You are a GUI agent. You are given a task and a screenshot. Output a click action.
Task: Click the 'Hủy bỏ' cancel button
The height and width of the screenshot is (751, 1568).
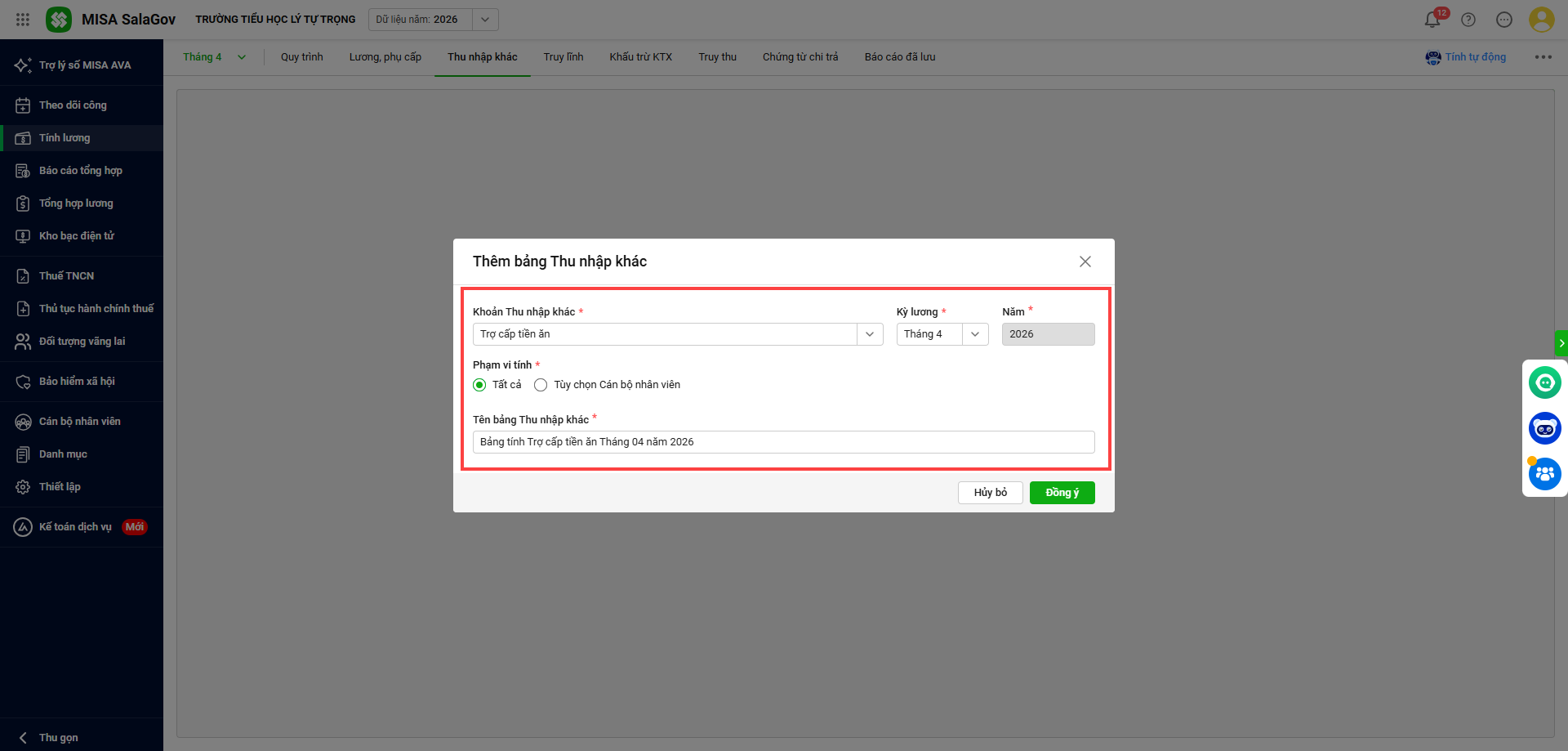pos(990,493)
